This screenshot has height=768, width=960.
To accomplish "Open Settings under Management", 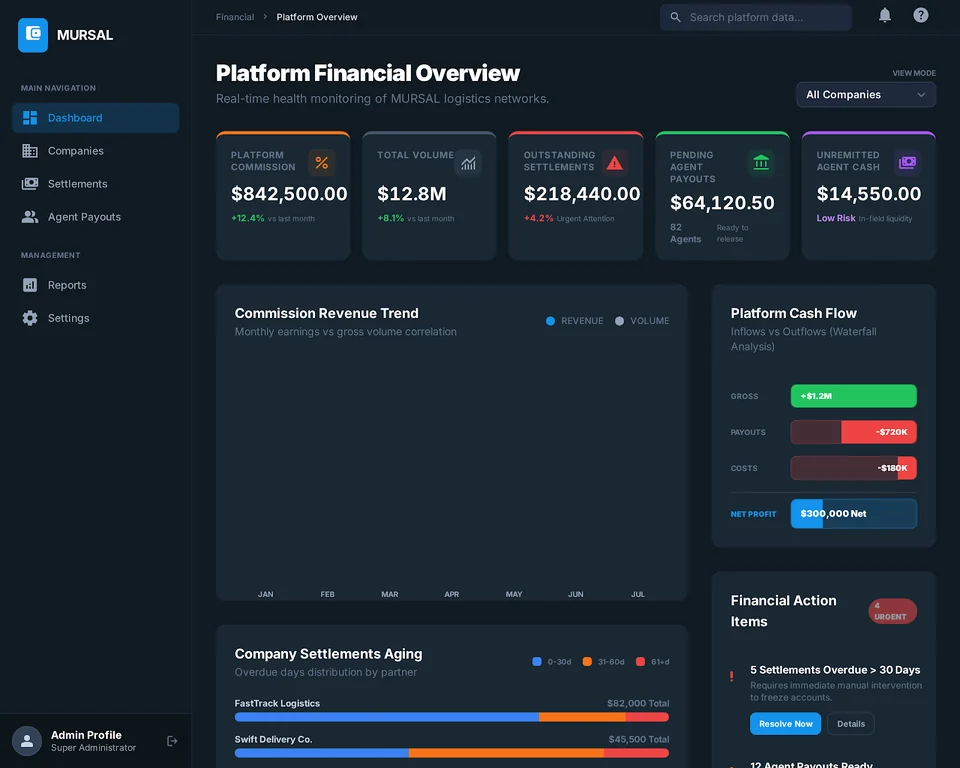I will click(x=96, y=318).
